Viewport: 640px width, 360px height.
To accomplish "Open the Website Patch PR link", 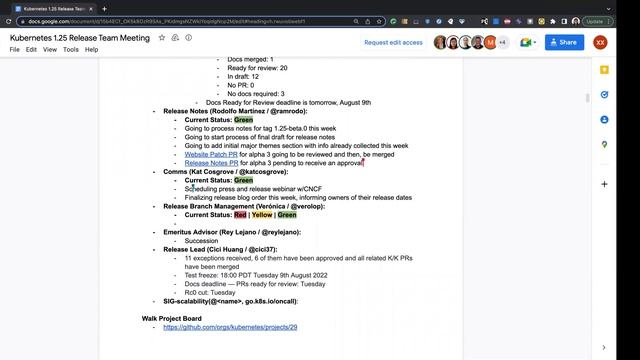I will coord(211,154).
